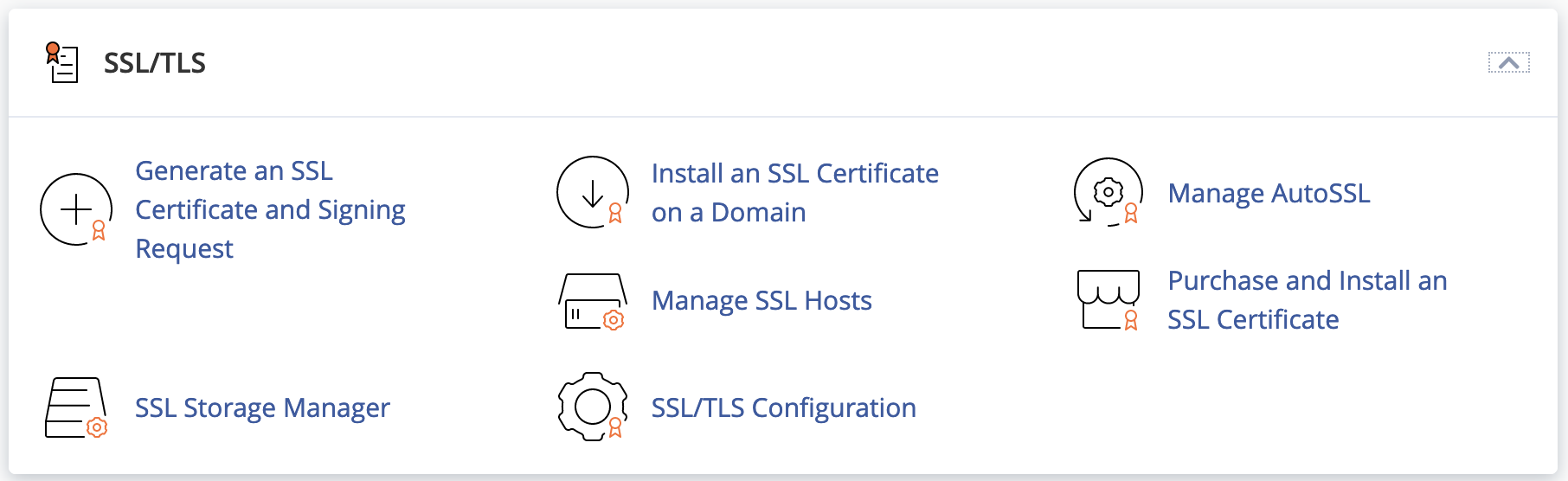
Task: Click the Install SSL Certificate download-arrow icon
Action: (592, 192)
